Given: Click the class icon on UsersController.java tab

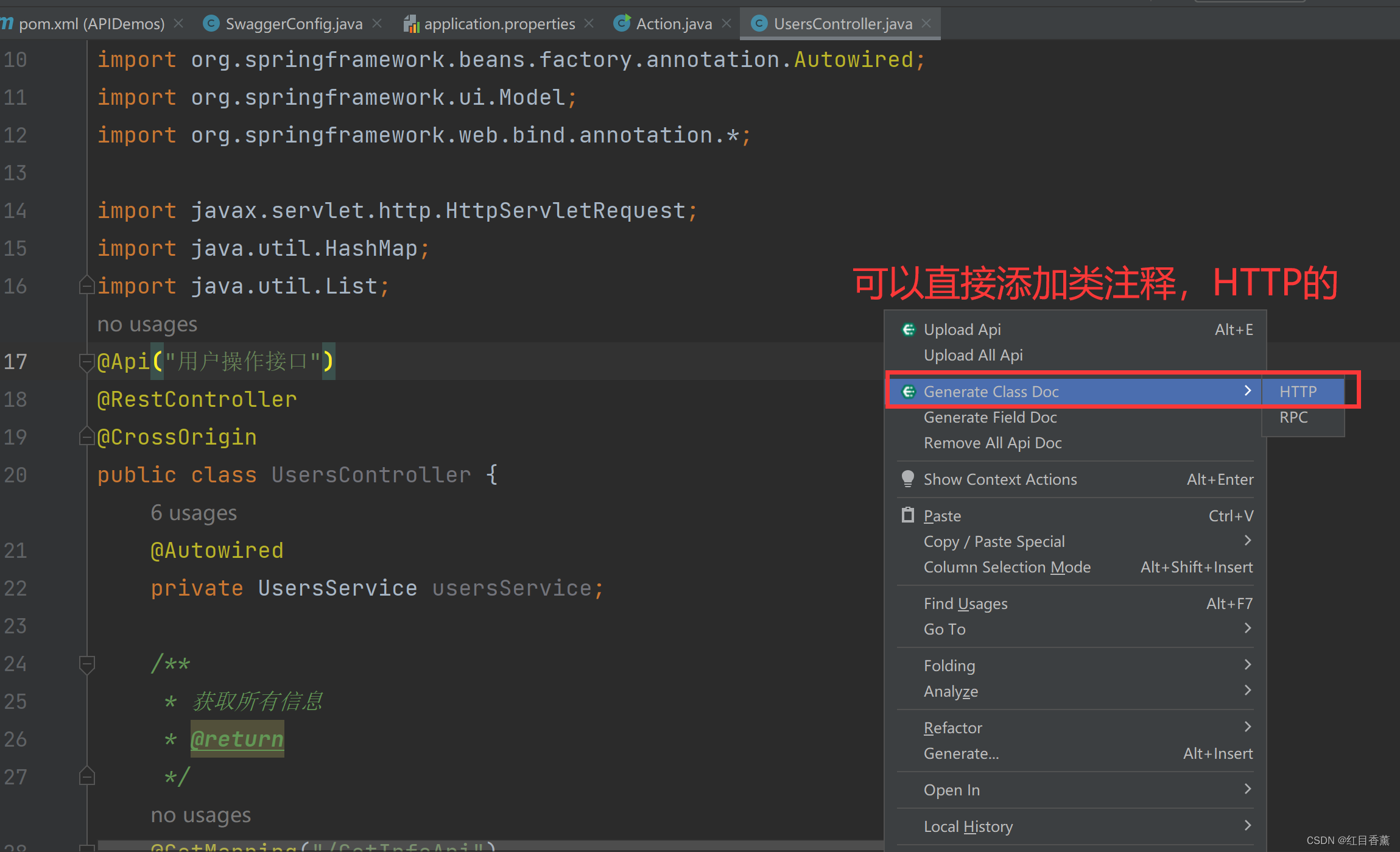Looking at the screenshot, I should point(759,23).
